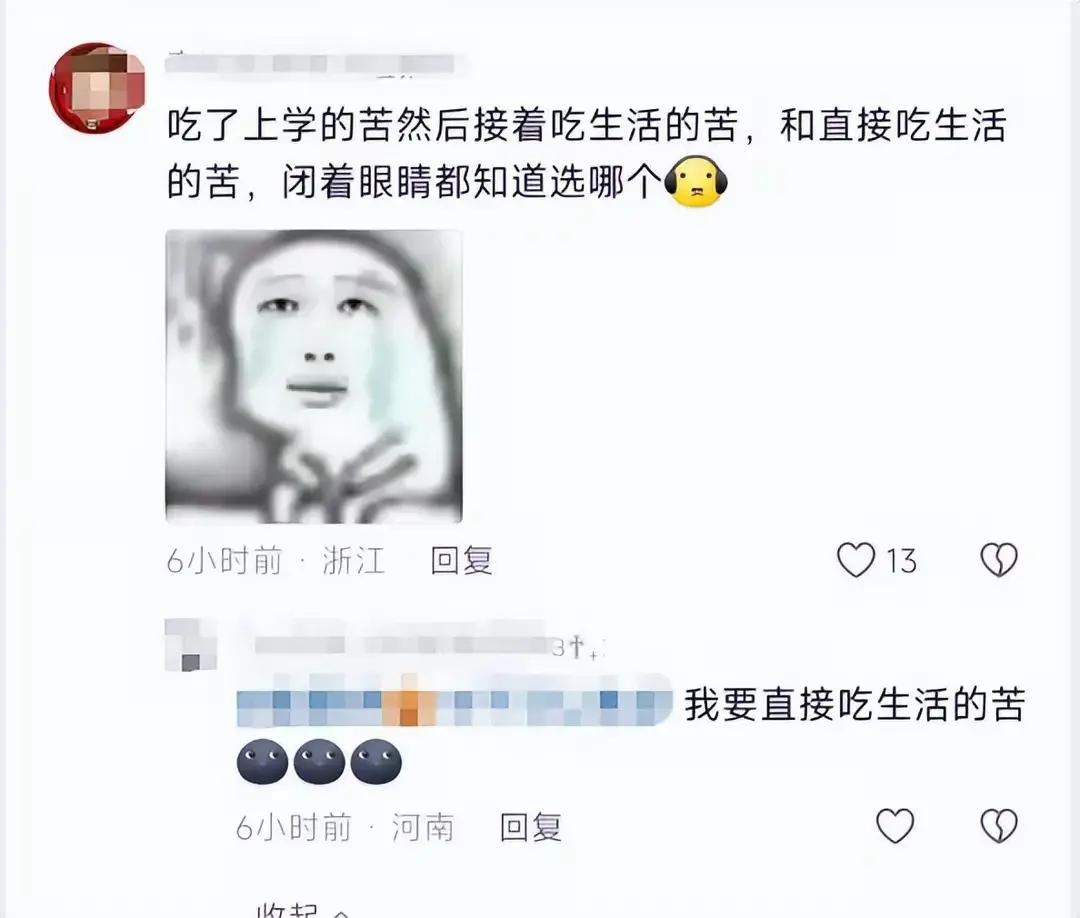Open the red commenter avatar profile
The height and width of the screenshot is (918, 1080).
point(97,87)
